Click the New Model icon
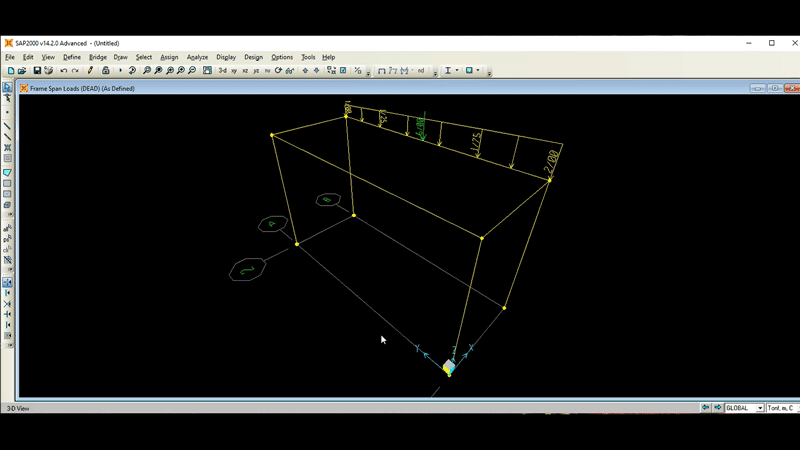This screenshot has height=450, width=800. click(11, 71)
